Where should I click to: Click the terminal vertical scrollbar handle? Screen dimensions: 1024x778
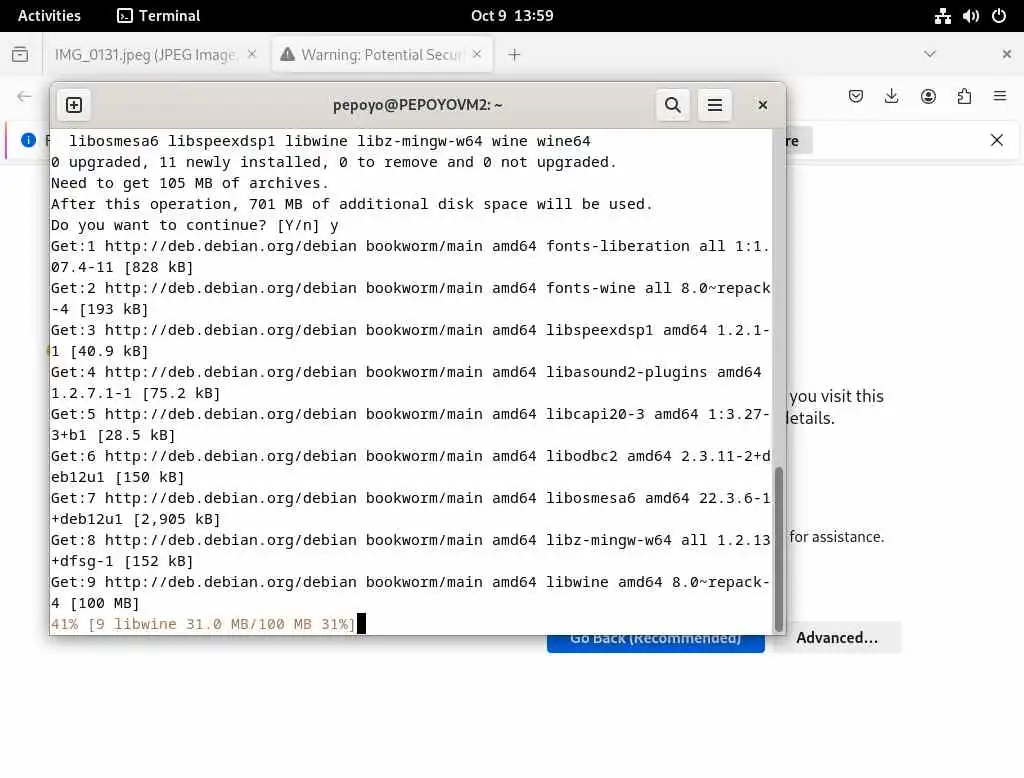tap(778, 549)
